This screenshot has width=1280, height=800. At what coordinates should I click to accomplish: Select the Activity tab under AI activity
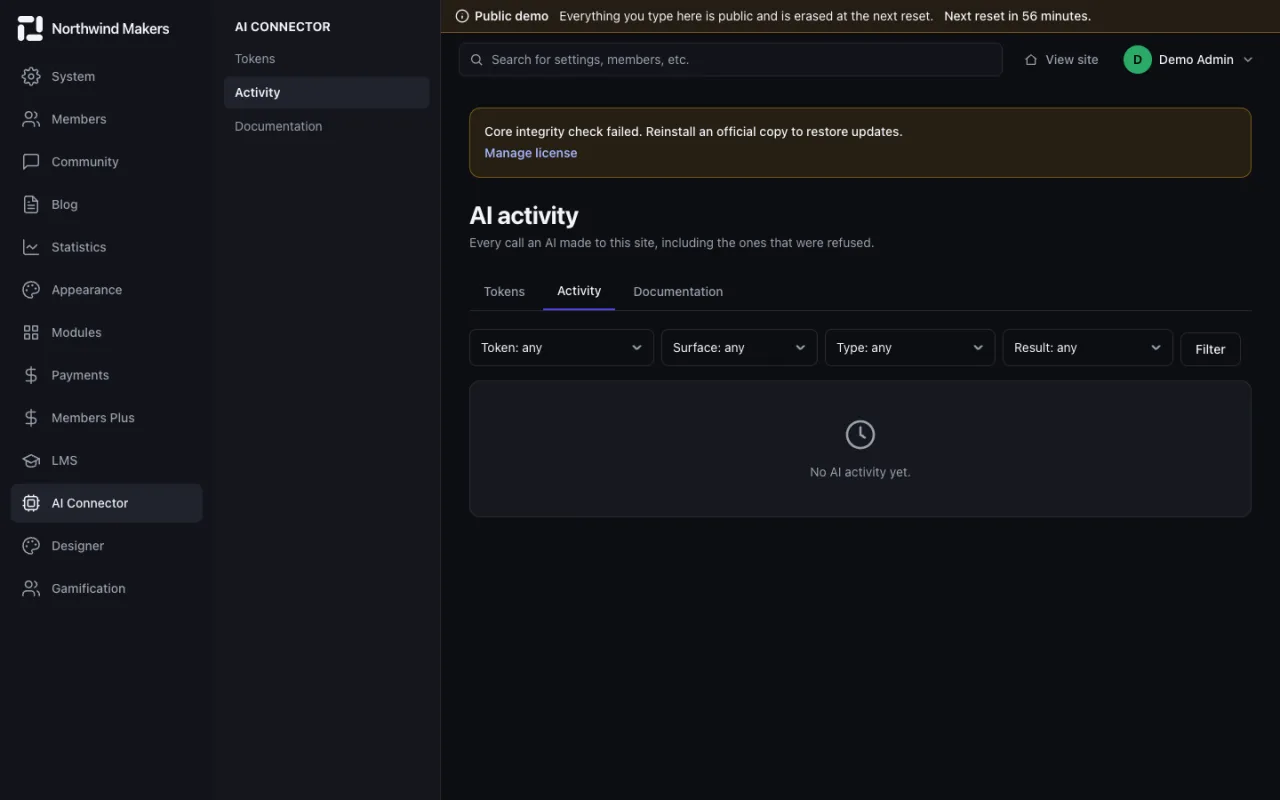coord(579,291)
